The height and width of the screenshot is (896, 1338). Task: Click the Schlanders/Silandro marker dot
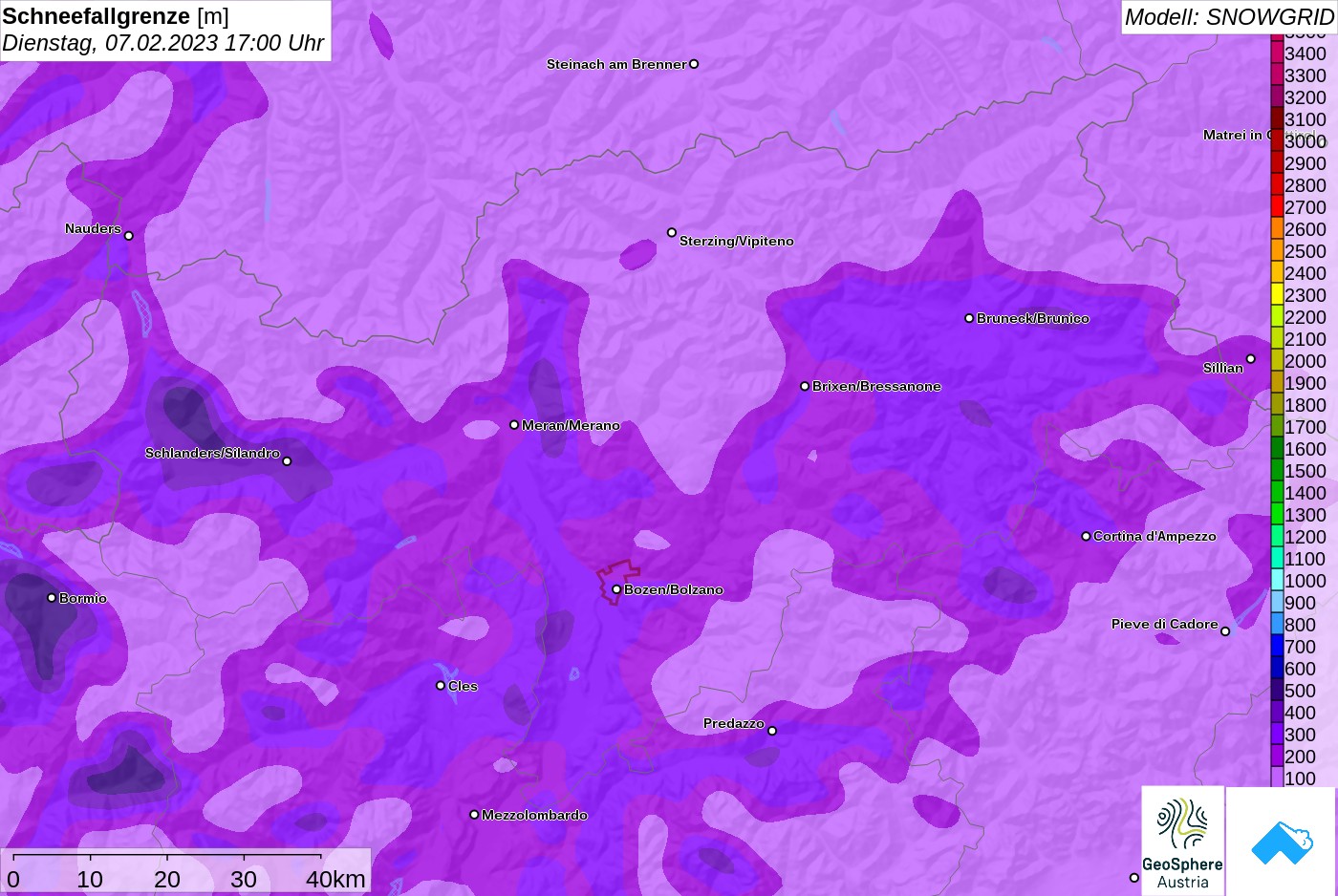287,461
